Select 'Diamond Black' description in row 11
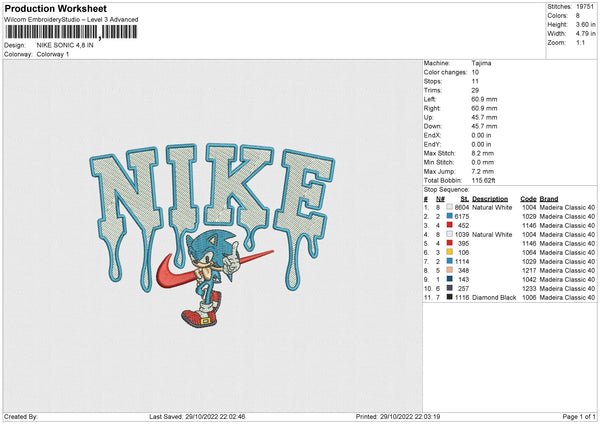The image size is (600, 424). [494, 297]
